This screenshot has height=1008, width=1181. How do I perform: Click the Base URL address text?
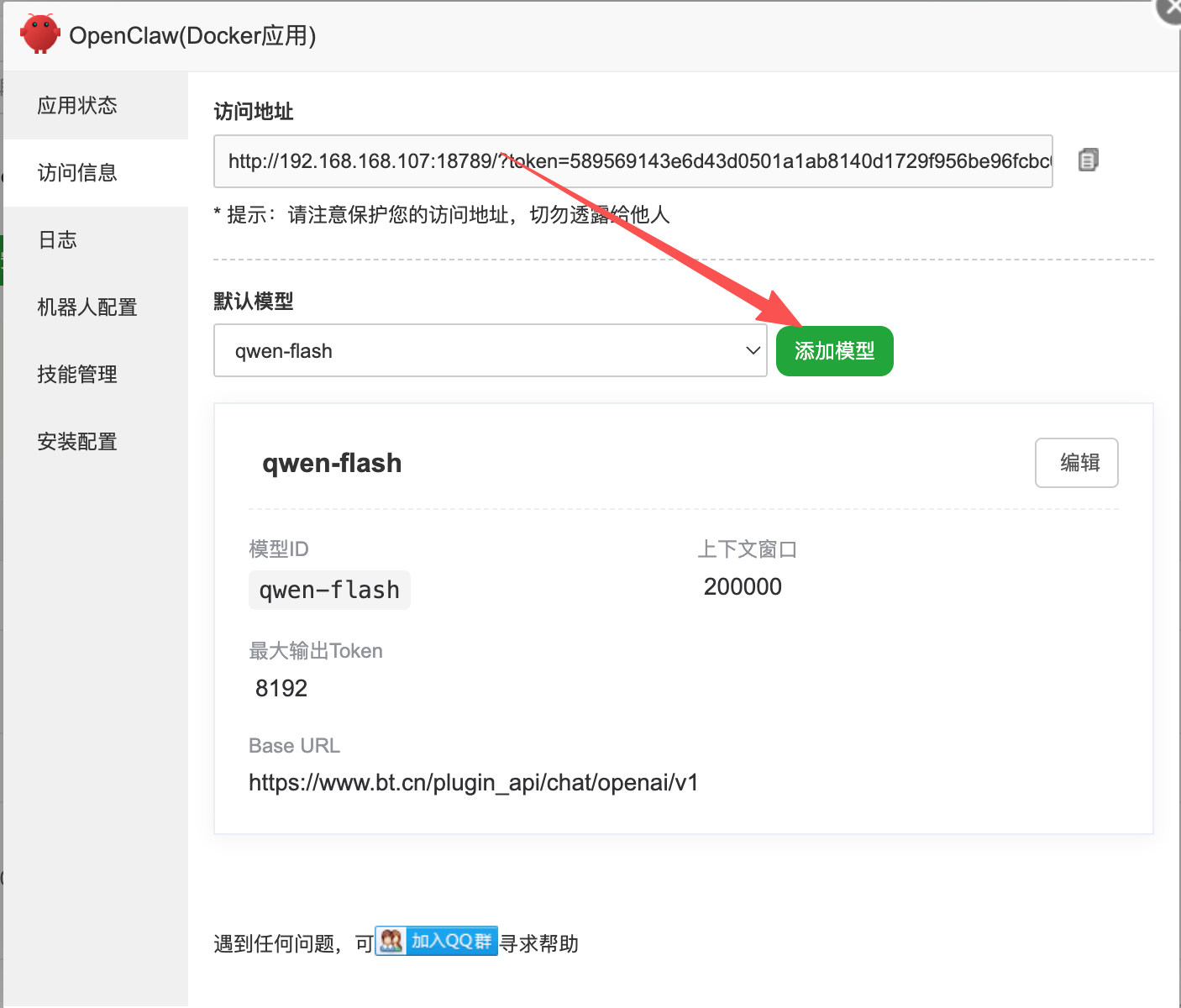point(473,783)
